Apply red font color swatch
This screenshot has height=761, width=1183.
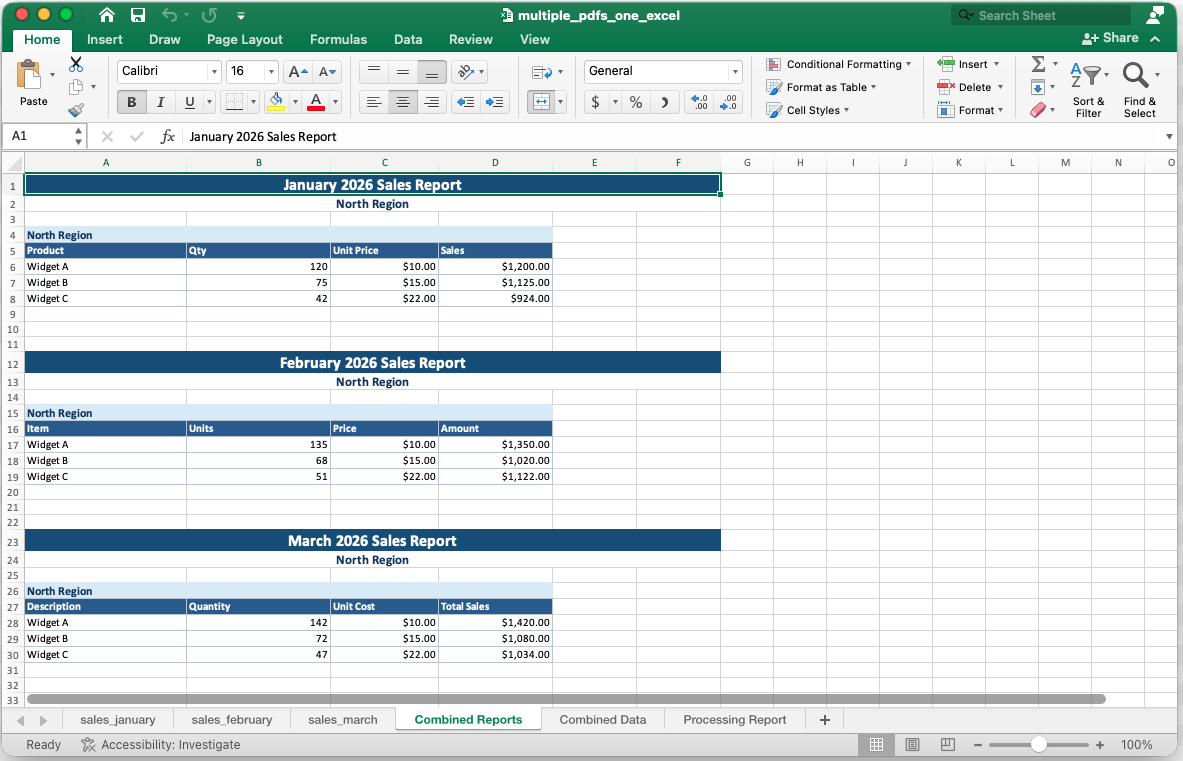tap(316, 102)
